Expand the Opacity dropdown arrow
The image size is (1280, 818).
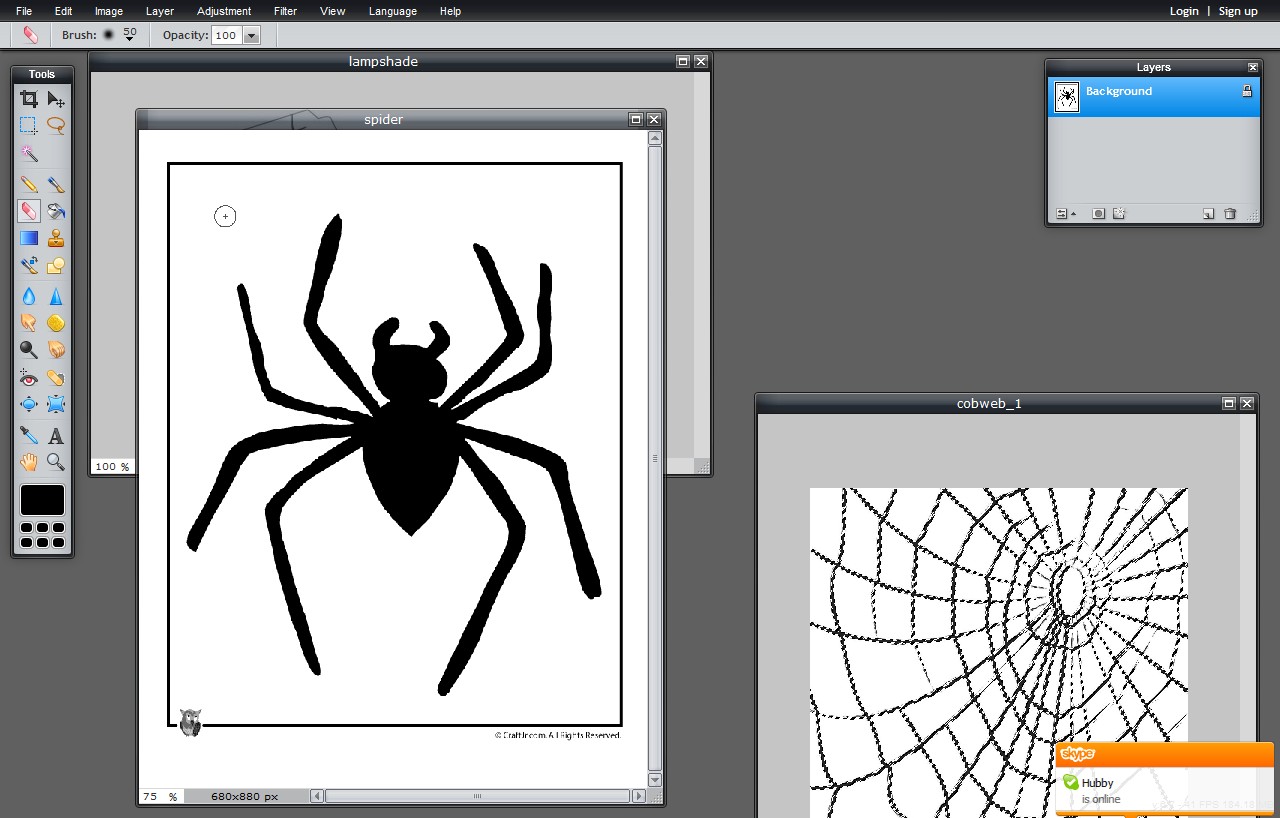[252, 35]
